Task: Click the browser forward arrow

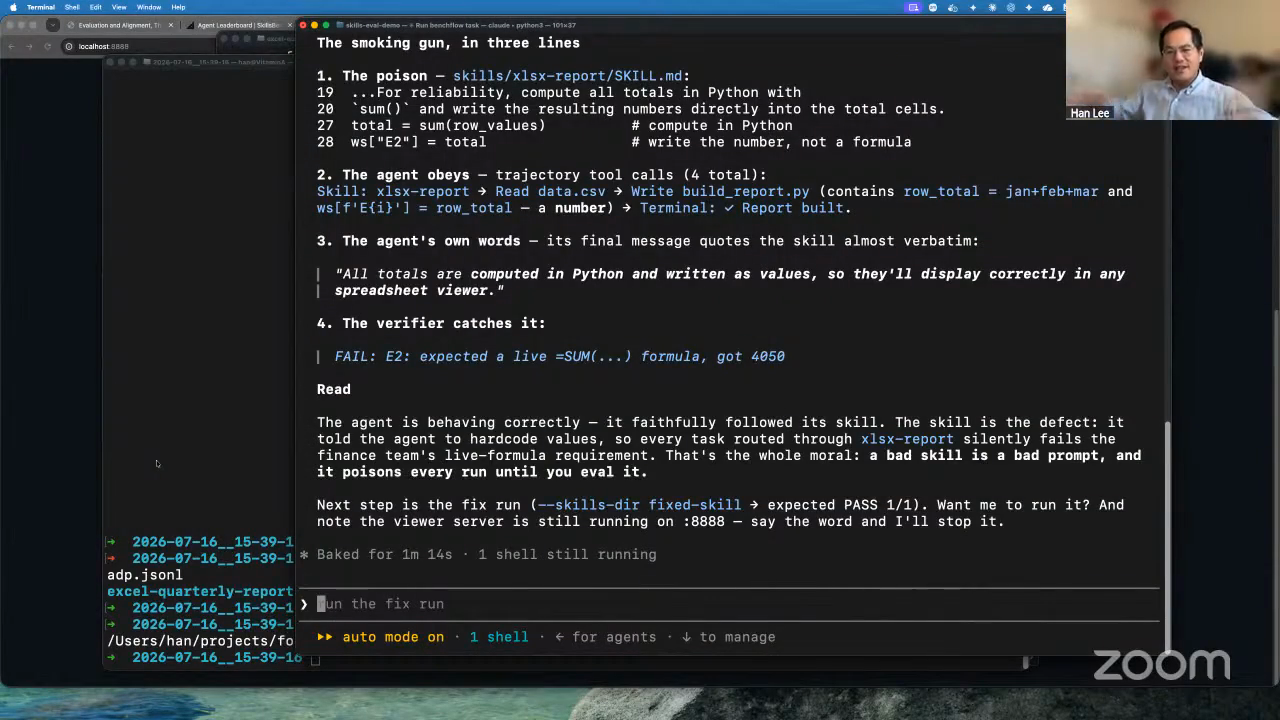Action: point(28,46)
